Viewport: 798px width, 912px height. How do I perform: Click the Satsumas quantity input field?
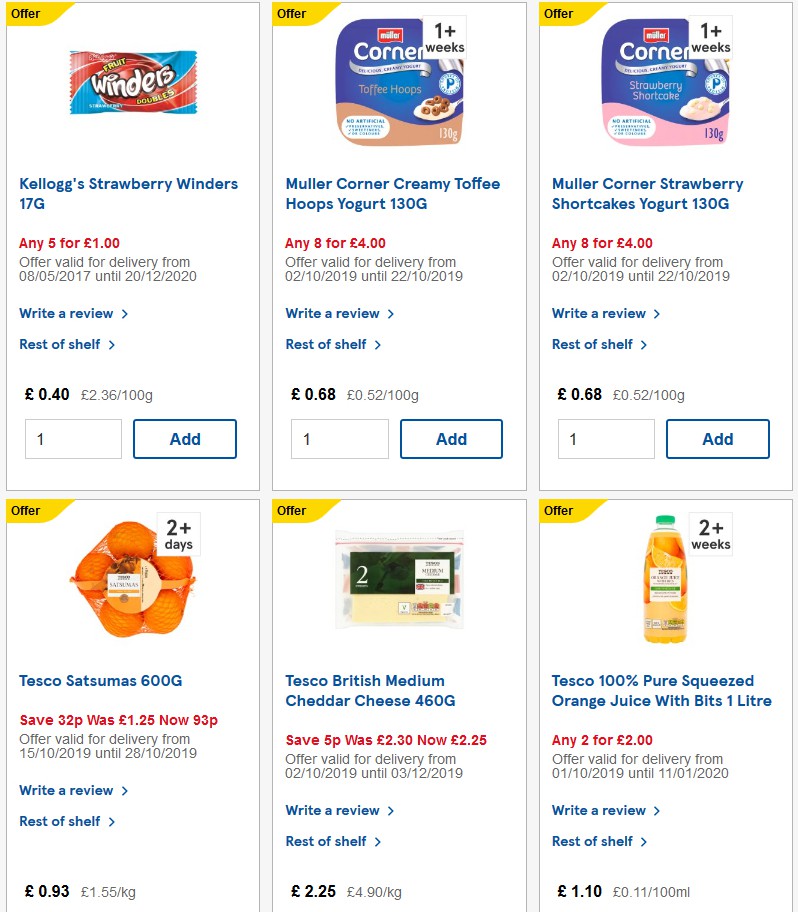tap(73, 908)
